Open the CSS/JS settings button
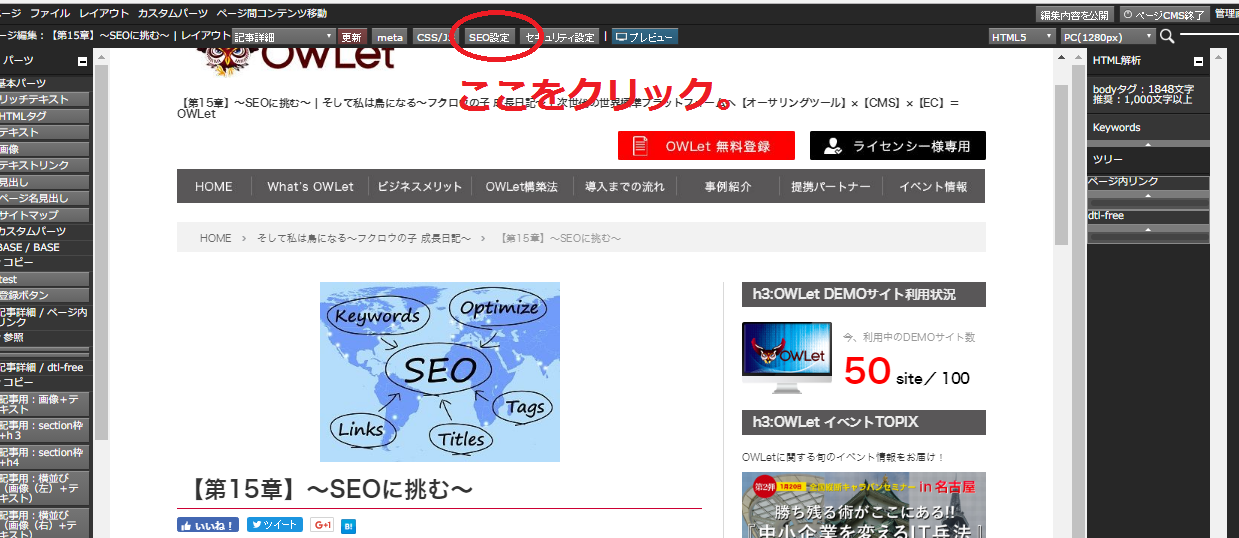Screen dimensions: 1239x538 click(x=433, y=37)
